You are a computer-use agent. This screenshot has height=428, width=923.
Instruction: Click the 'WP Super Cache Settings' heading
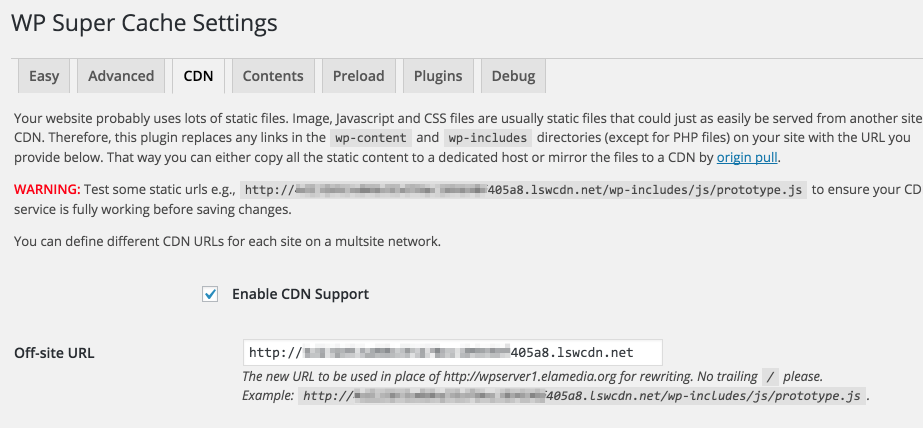click(x=144, y=21)
